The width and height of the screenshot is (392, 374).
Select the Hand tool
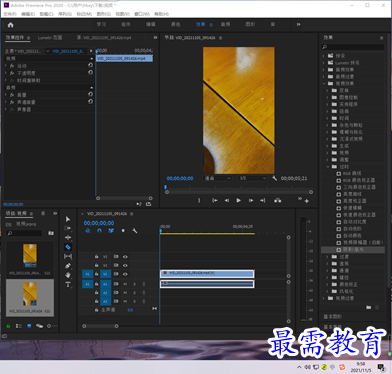click(68, 275)
